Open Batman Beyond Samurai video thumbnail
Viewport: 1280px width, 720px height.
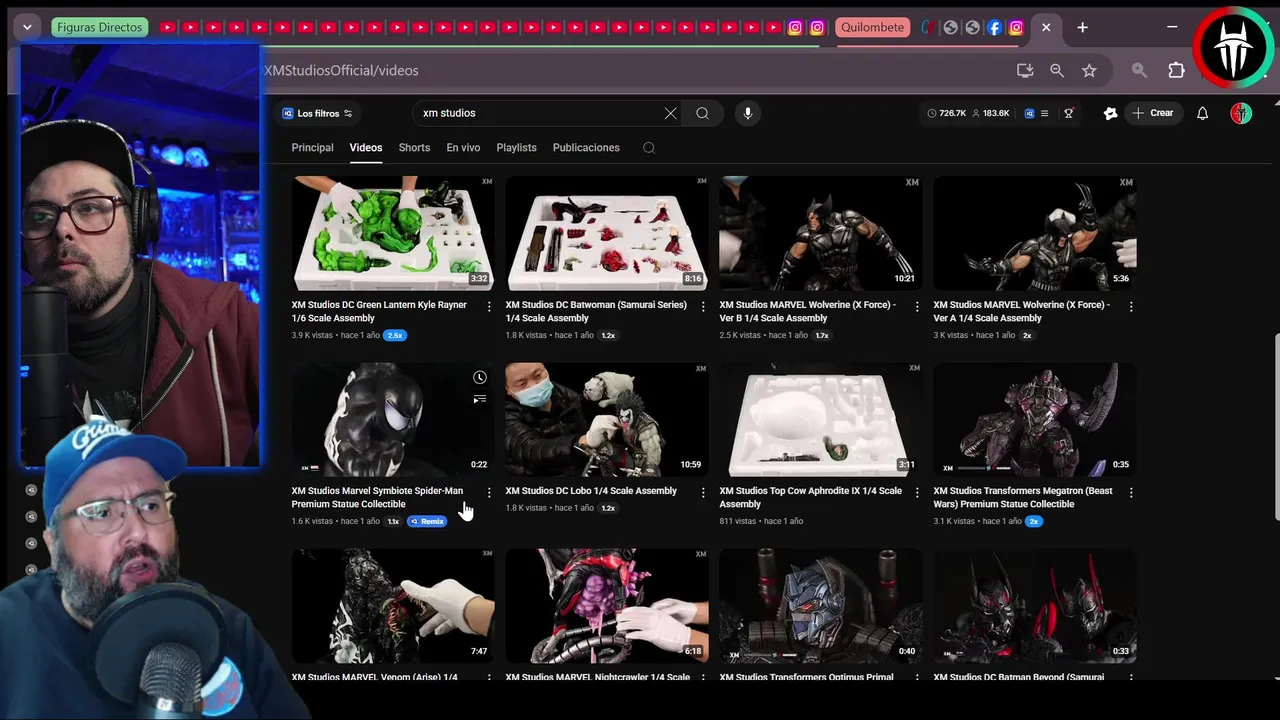1034,605
